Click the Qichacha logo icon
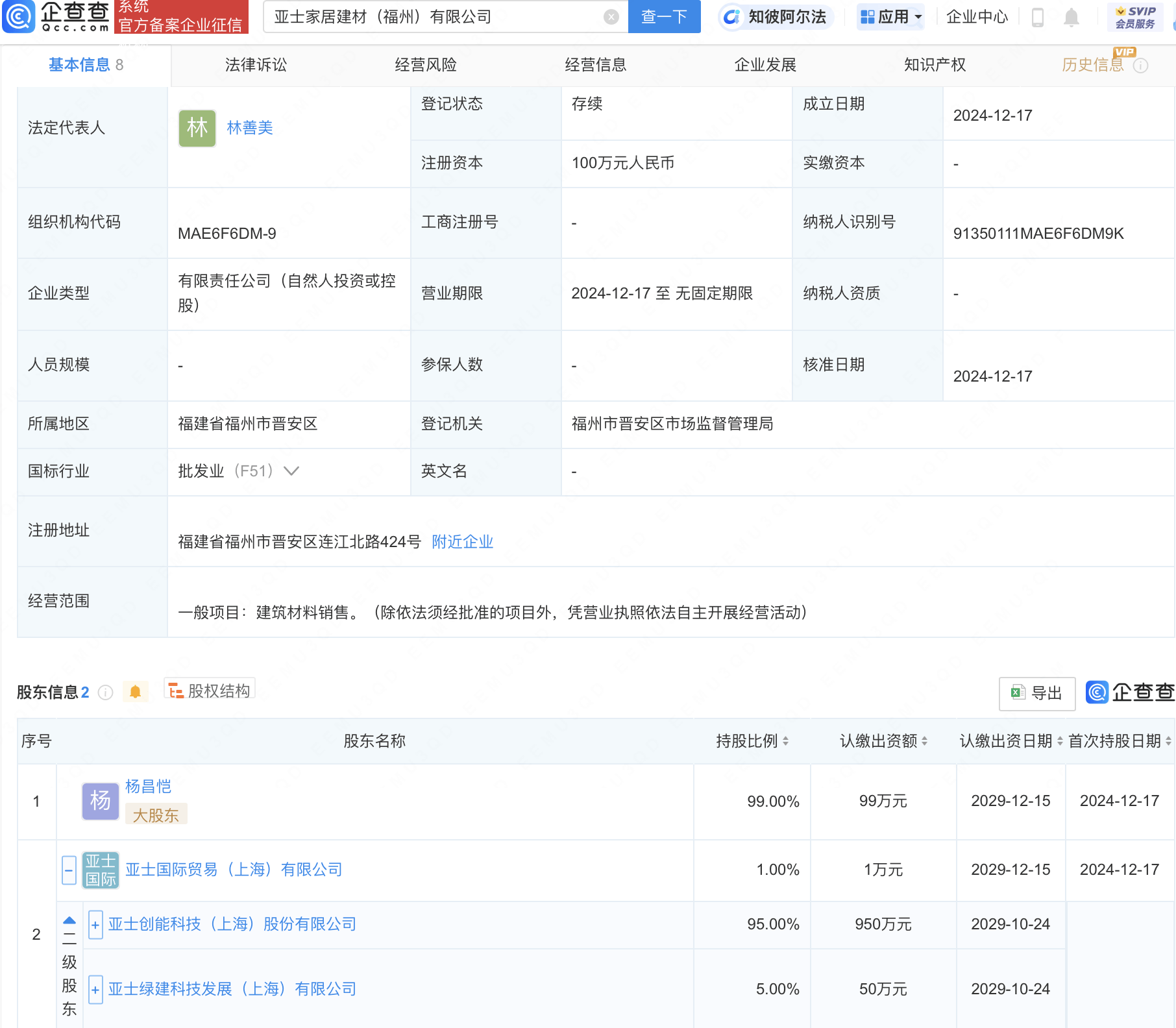Screen dimensions: 1176x1028 [19, 17]
